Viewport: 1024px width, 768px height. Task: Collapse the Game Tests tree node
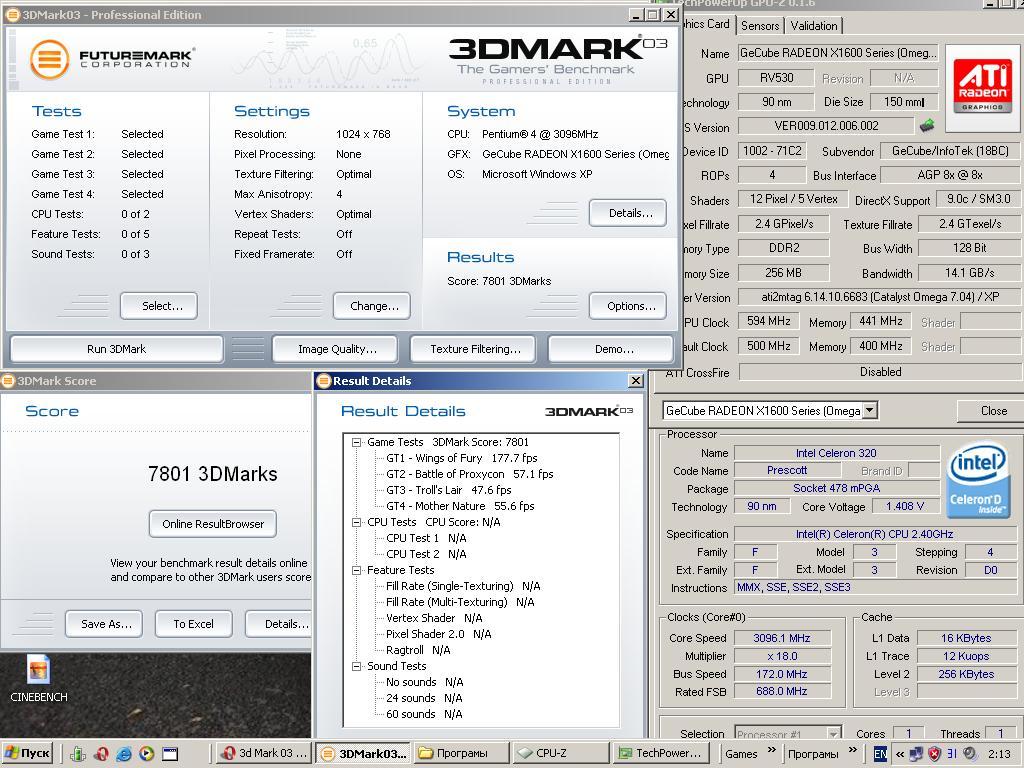click(357, 442)
